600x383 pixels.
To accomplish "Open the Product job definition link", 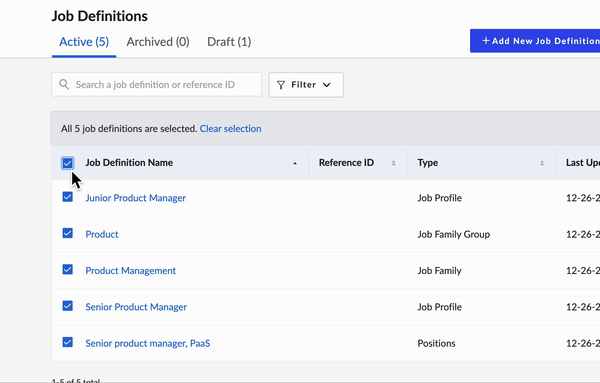I will tap(102, 234).
